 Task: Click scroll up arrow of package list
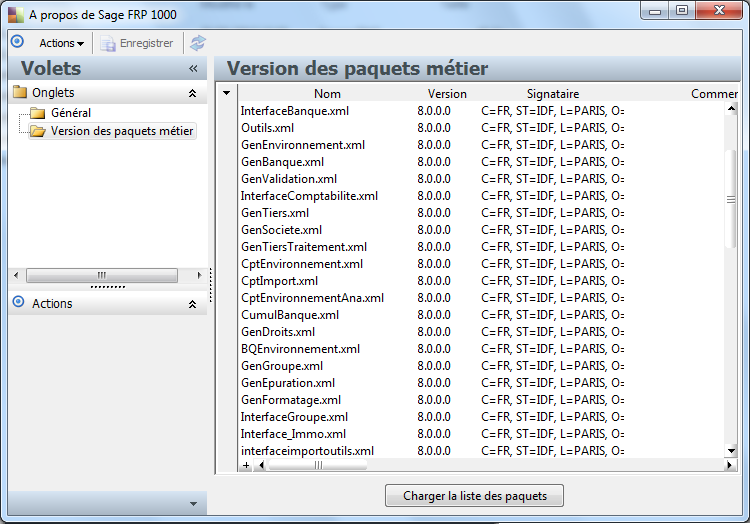731,109
